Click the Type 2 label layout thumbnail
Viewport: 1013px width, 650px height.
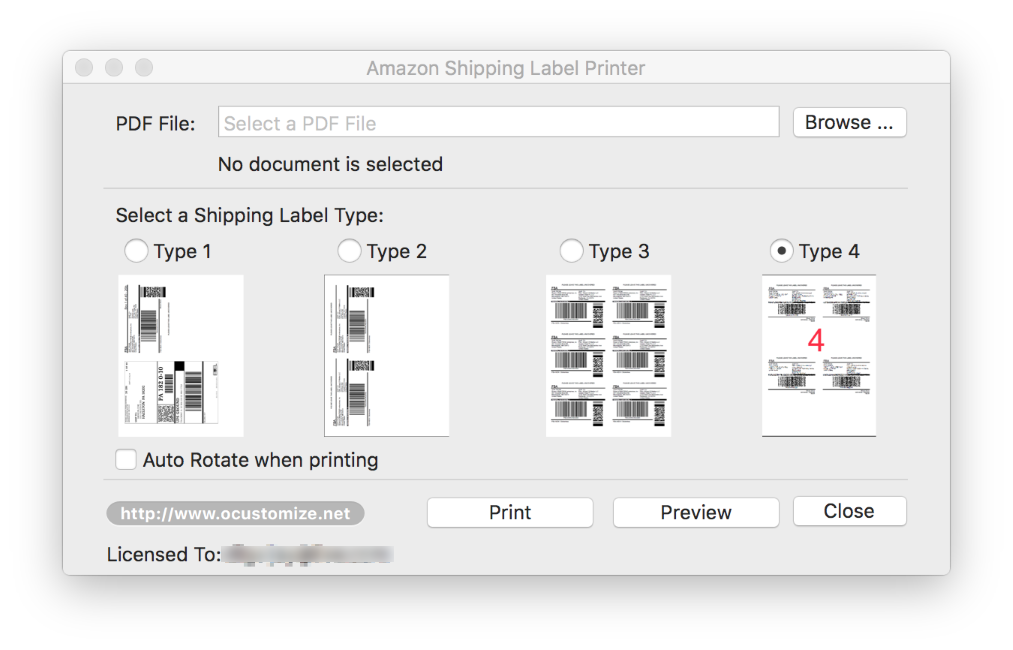point(386,355)
